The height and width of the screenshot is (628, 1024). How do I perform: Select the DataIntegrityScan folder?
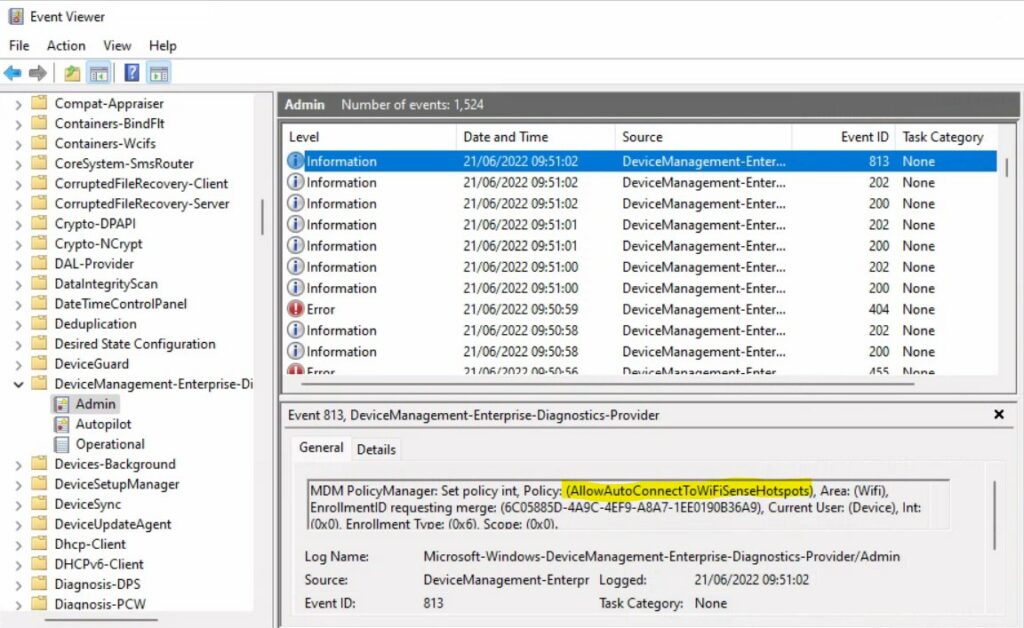click(106, 284)
